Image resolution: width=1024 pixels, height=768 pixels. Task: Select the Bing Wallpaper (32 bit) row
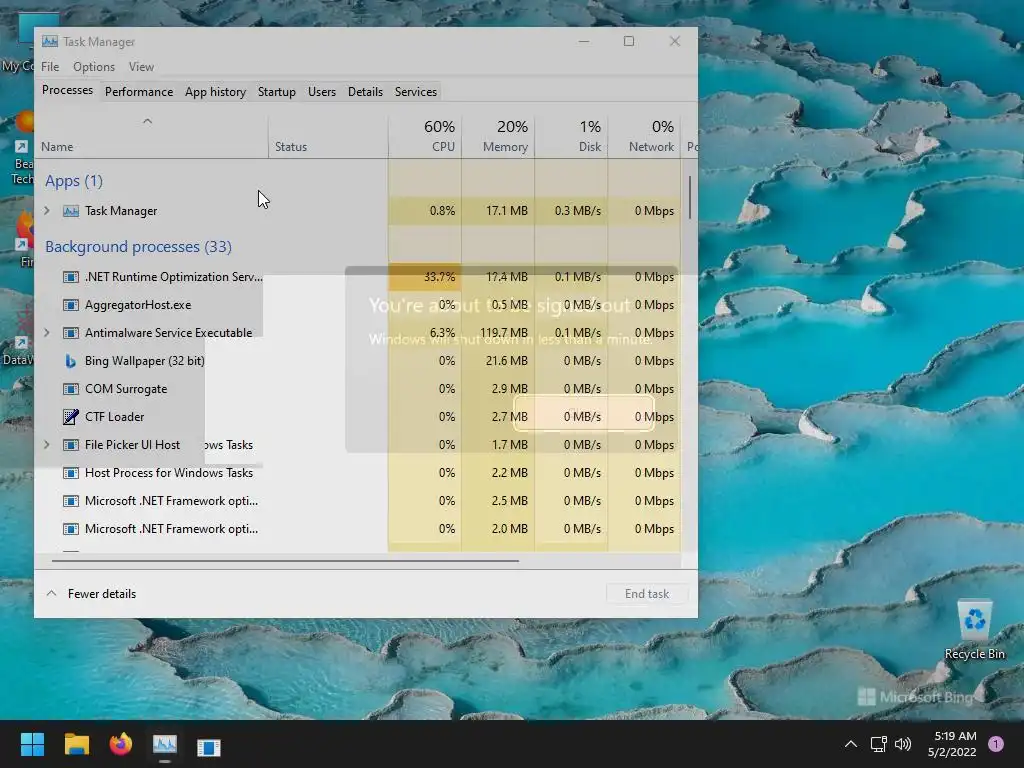tap(358, 360)
